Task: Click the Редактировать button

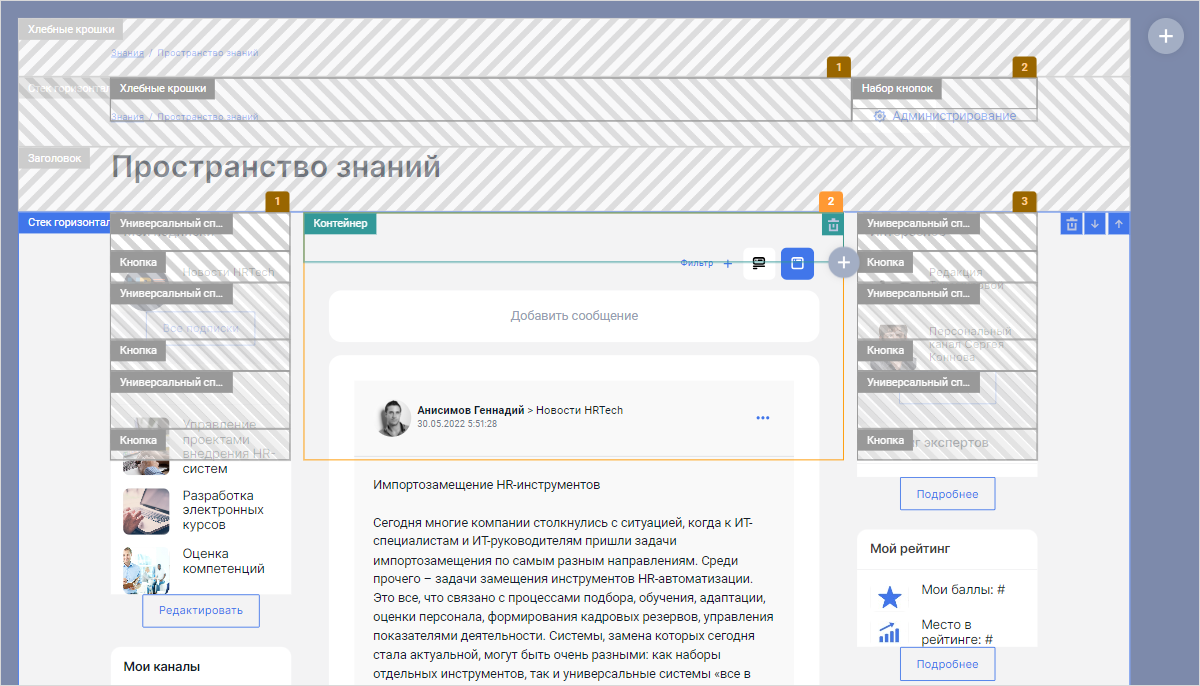Action: (x=200, y=610)
